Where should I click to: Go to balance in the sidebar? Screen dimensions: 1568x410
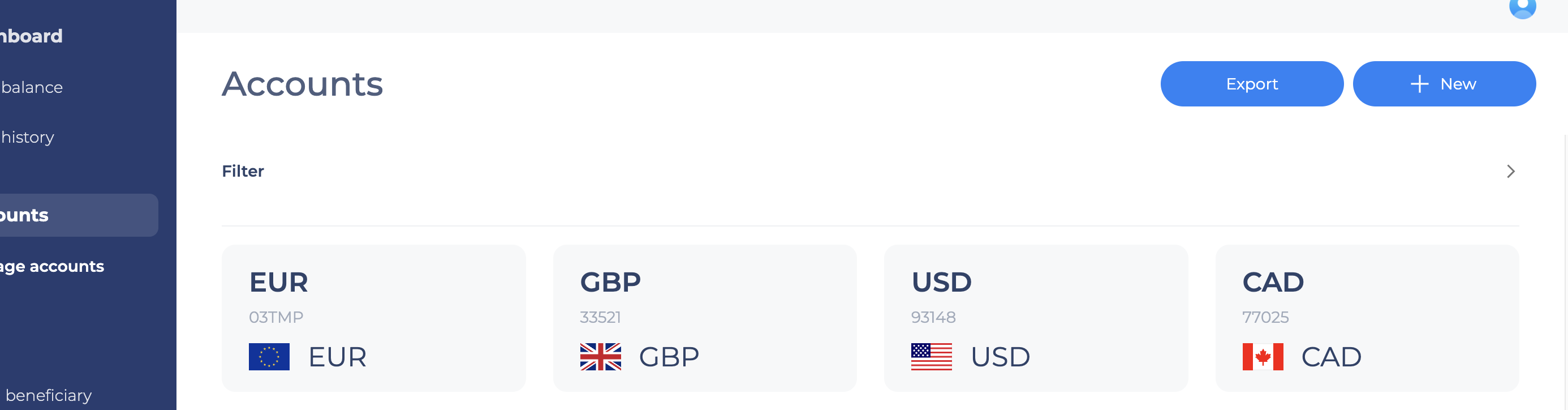point(32,87)
